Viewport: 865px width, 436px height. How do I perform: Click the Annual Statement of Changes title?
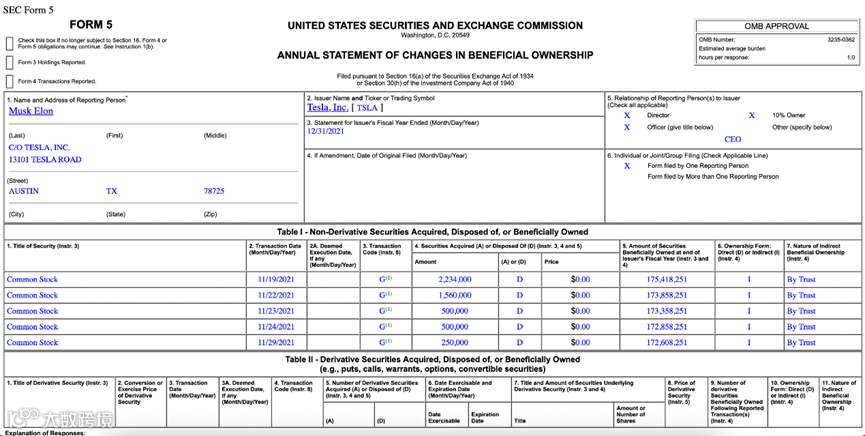435,55
